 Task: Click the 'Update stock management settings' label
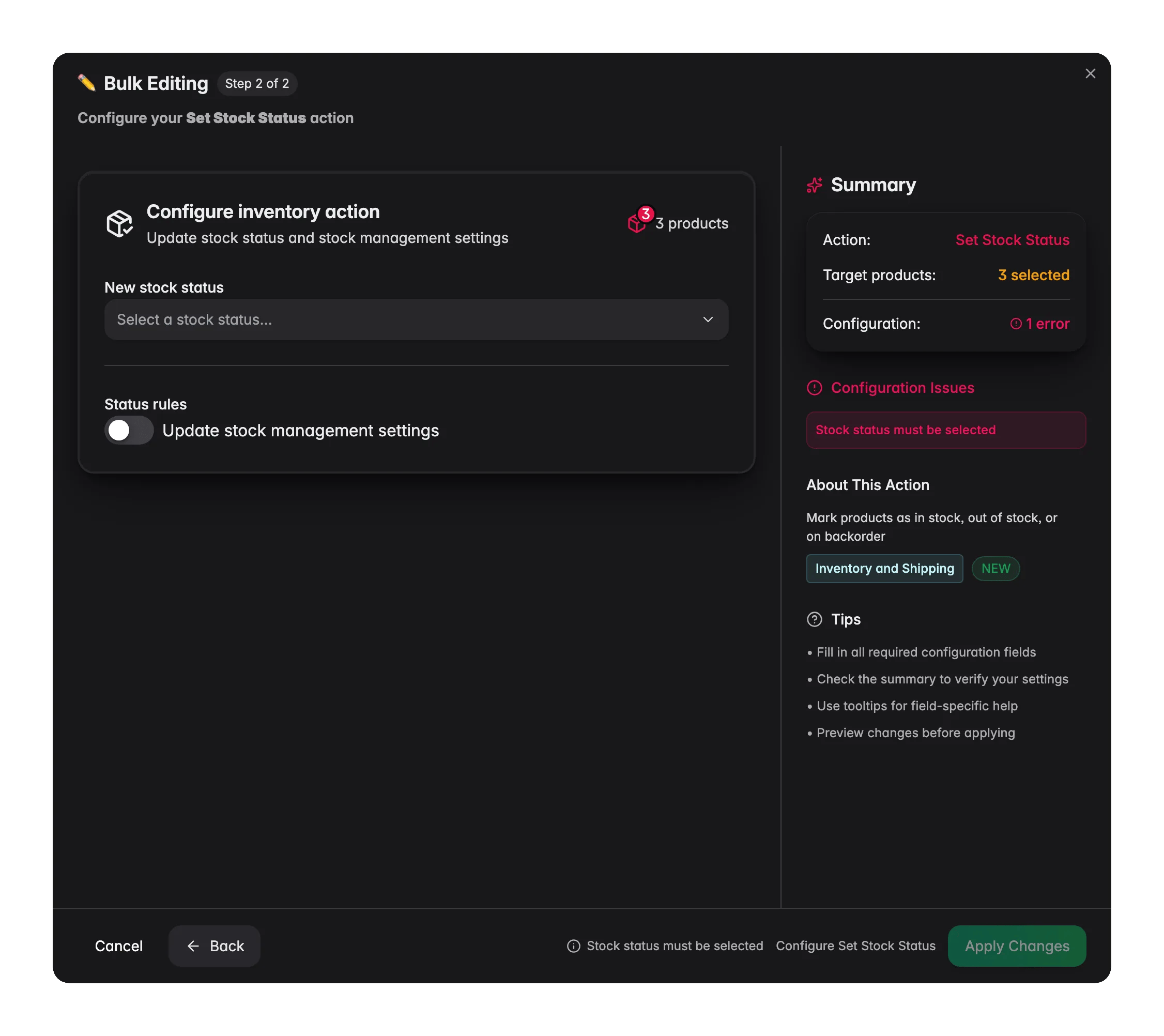pyautogui.click(x=301, y=431)
